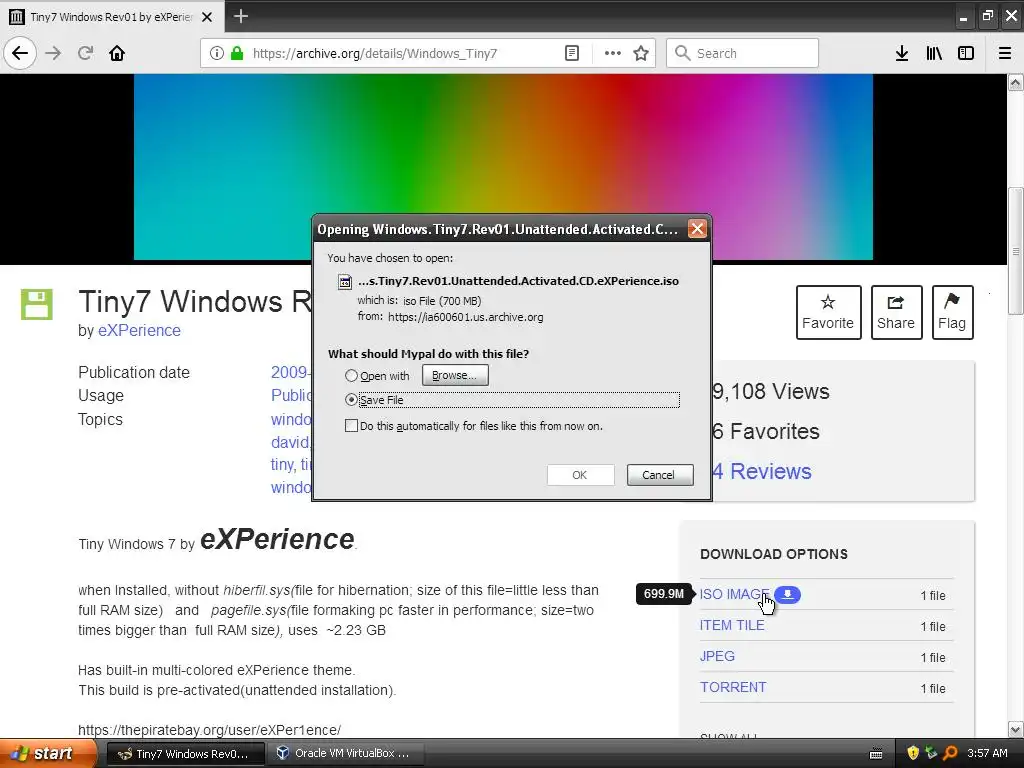This screenshot has width=1024, height=768.
Task: Open a new tab with plus icon
Action: pyautogui.click(x=240, y=16)
